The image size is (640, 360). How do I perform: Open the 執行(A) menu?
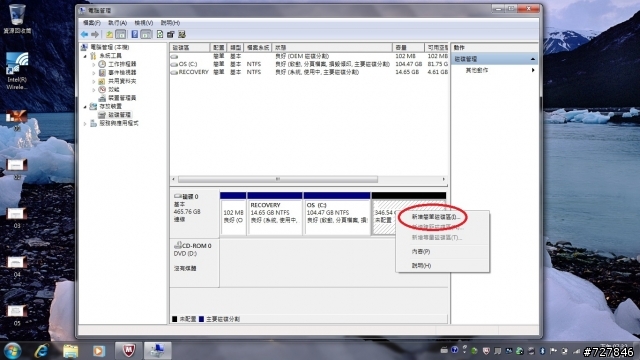point(118,23)
